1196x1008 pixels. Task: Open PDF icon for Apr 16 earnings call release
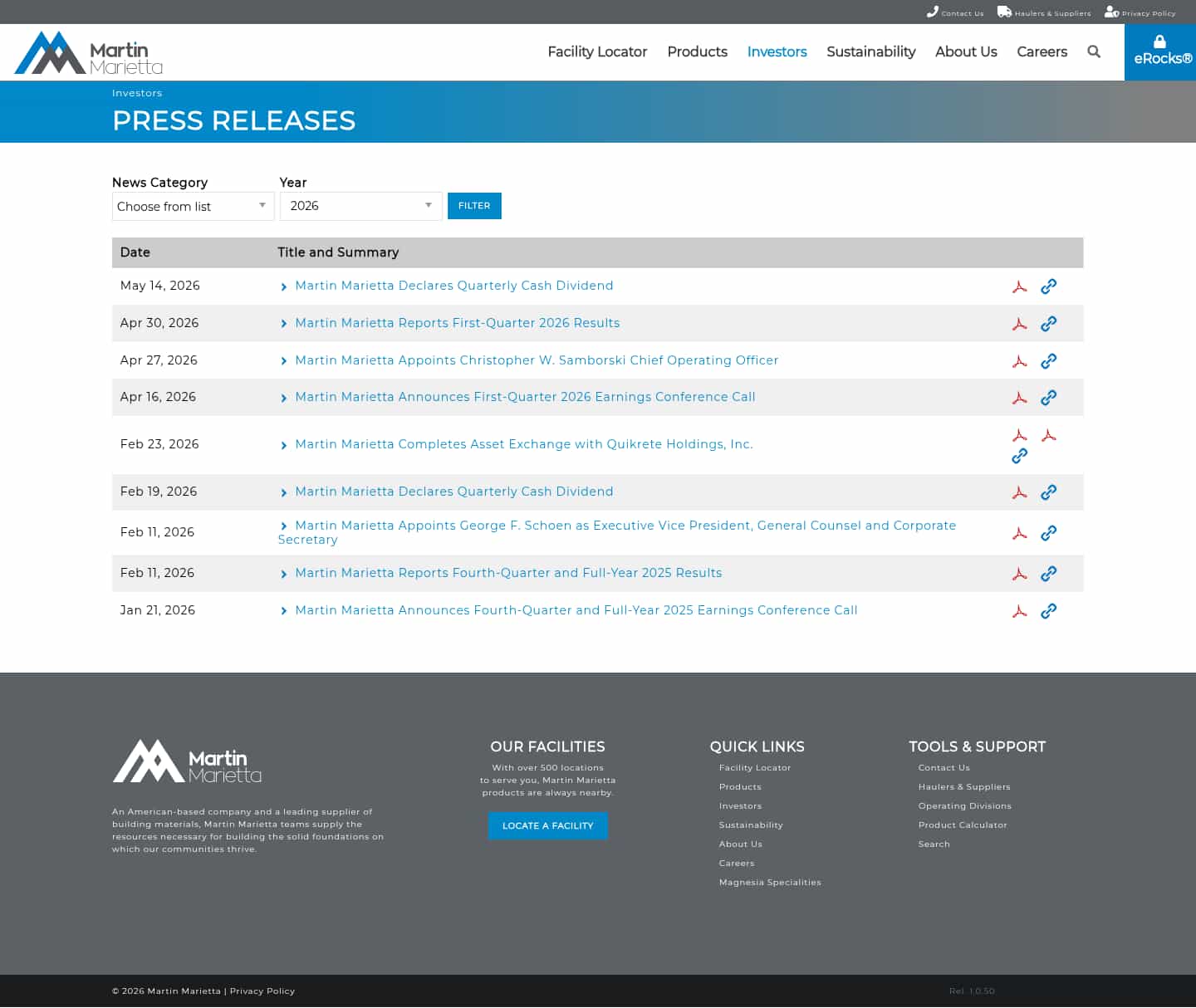1020,398
